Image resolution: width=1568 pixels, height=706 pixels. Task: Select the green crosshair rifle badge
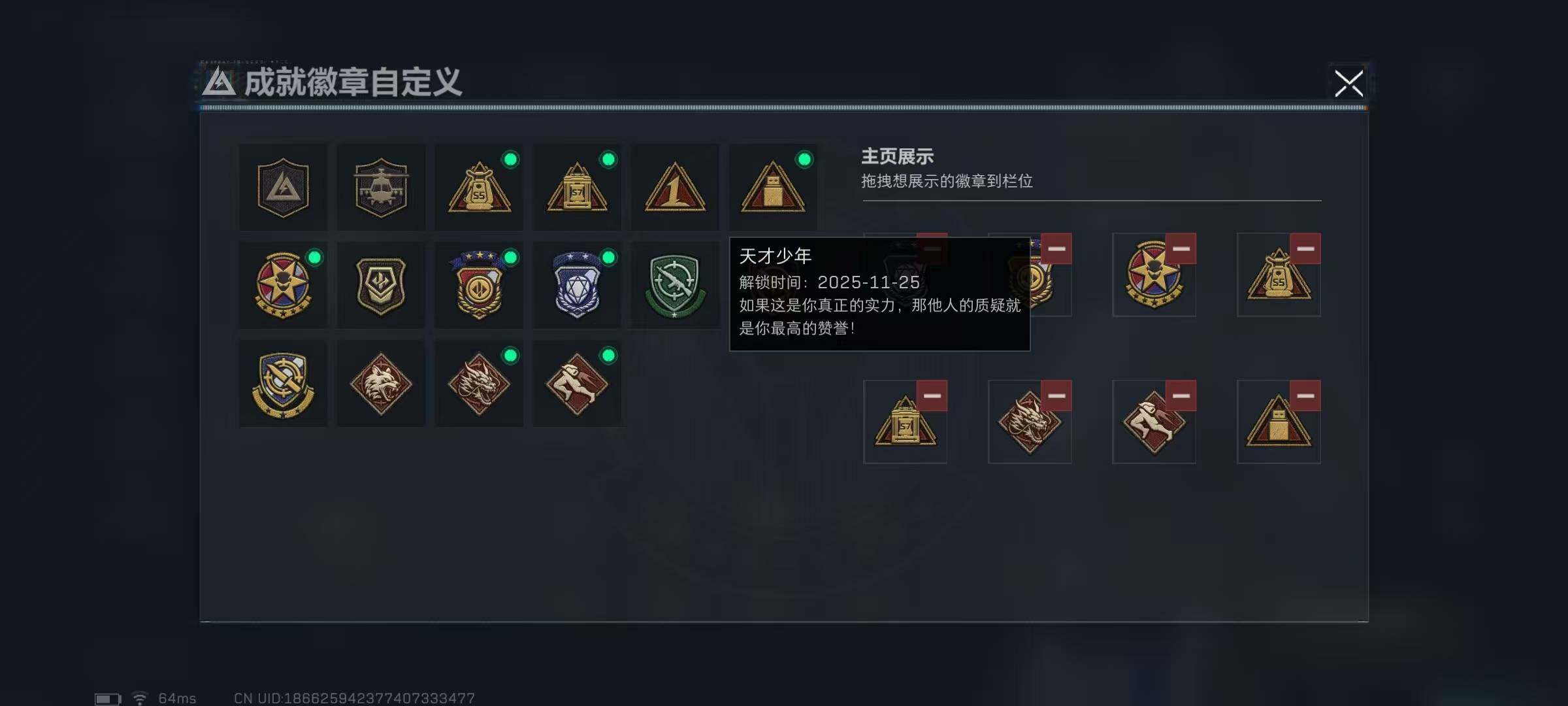[675, 286]
